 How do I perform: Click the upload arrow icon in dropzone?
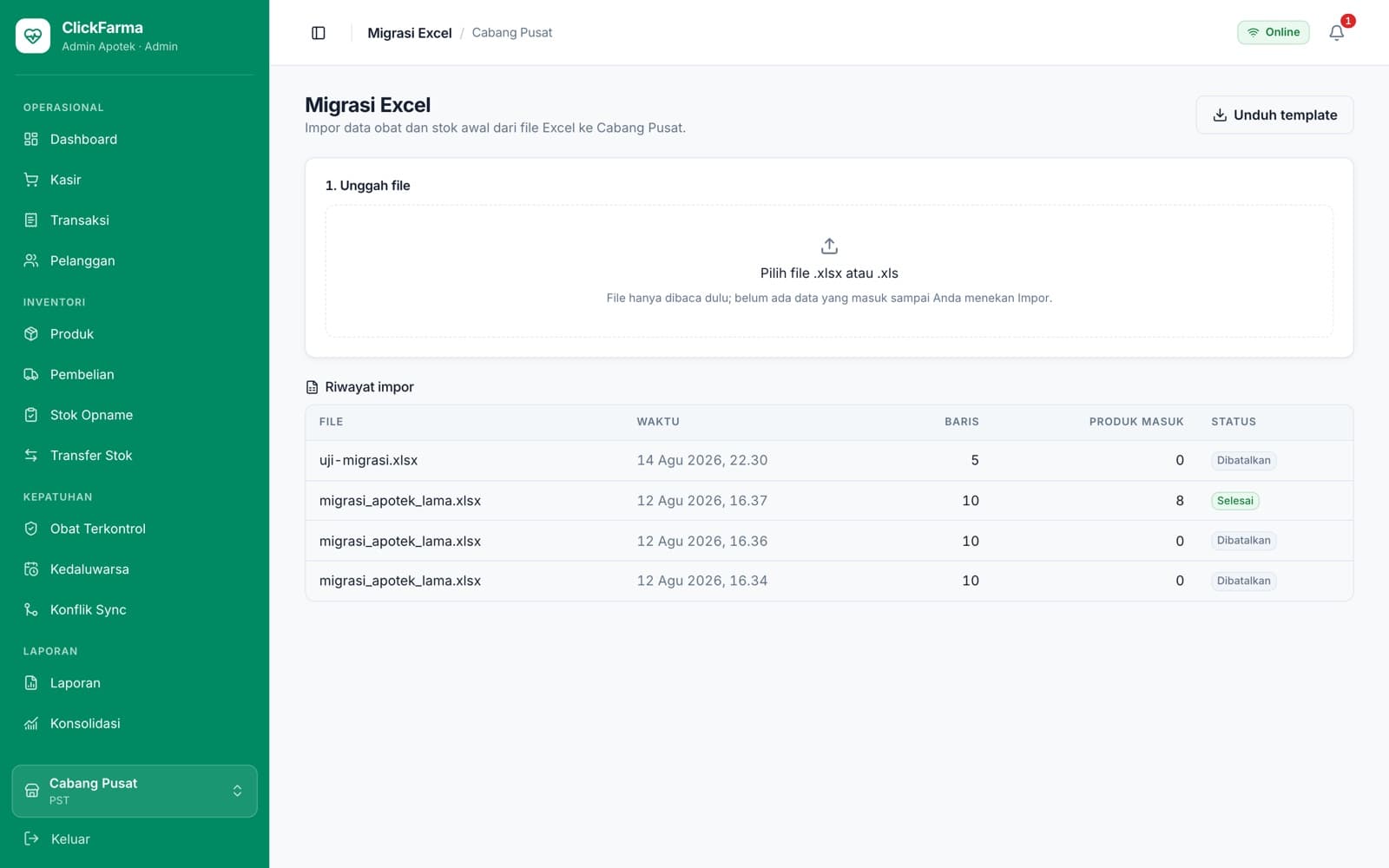[x=829, y=246]
